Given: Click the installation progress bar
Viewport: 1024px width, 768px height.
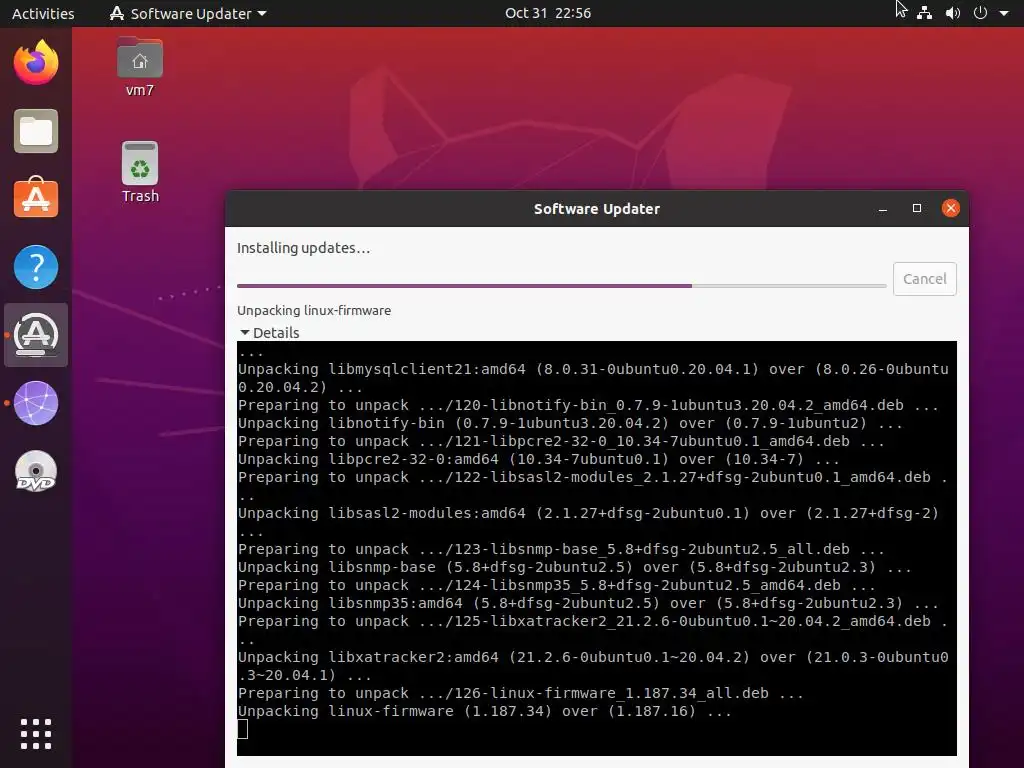Looking at the screenshot, I should (x=562, y=285).
